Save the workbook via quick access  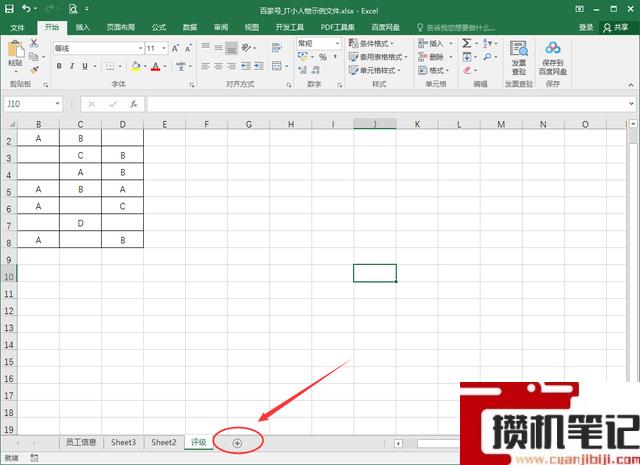click(x=8, y=9)
